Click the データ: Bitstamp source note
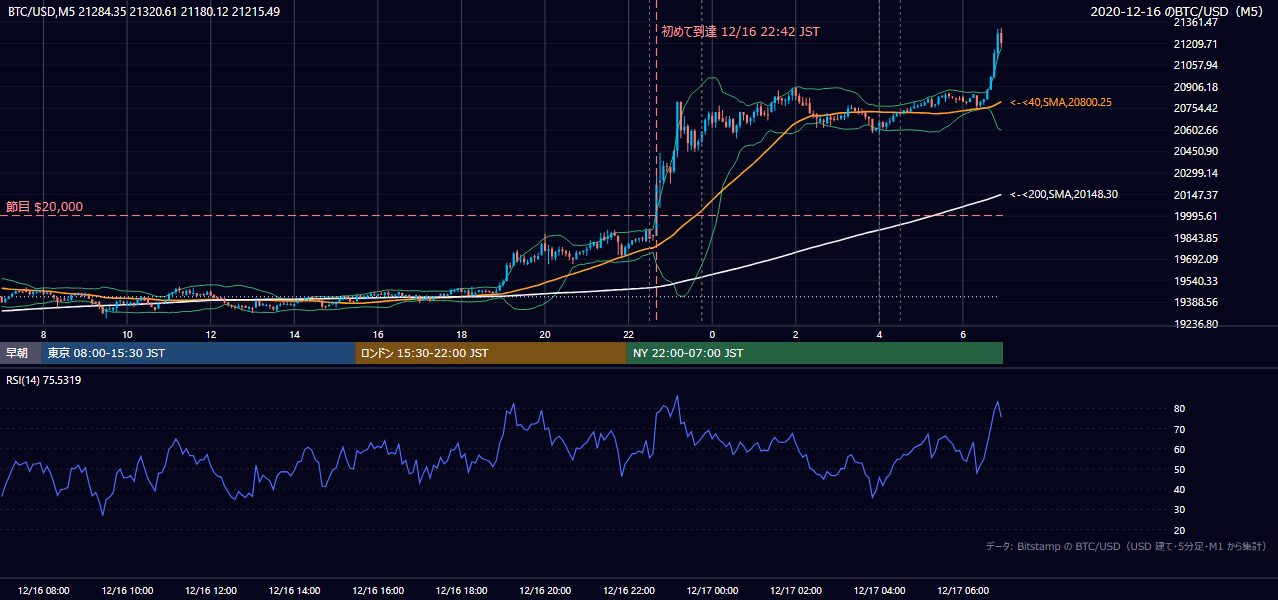This screenshot has height=600, width=1278. click(1126, 547)
